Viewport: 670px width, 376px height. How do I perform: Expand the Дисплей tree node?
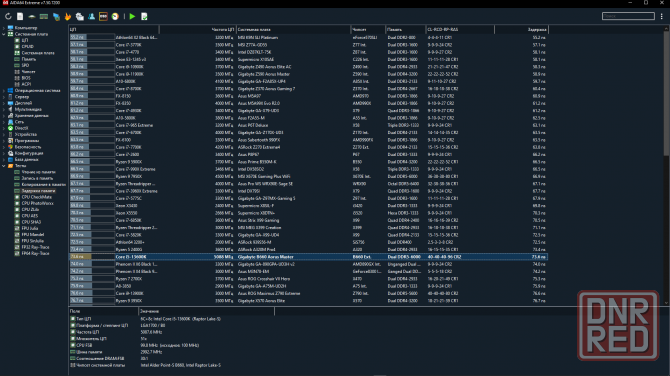[x=4, y=103]
